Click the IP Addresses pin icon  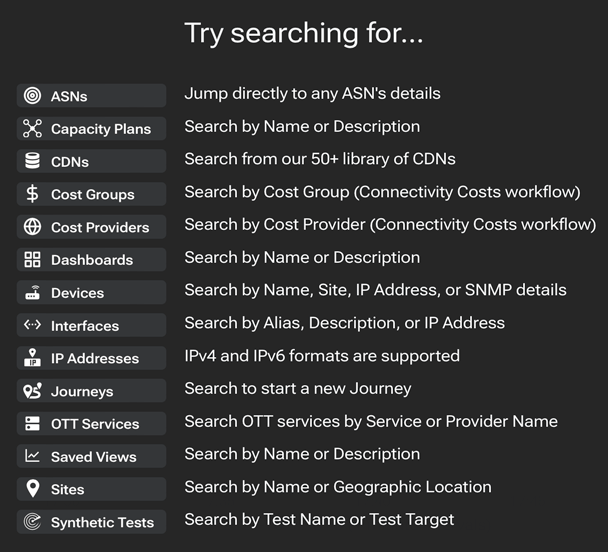32,358
